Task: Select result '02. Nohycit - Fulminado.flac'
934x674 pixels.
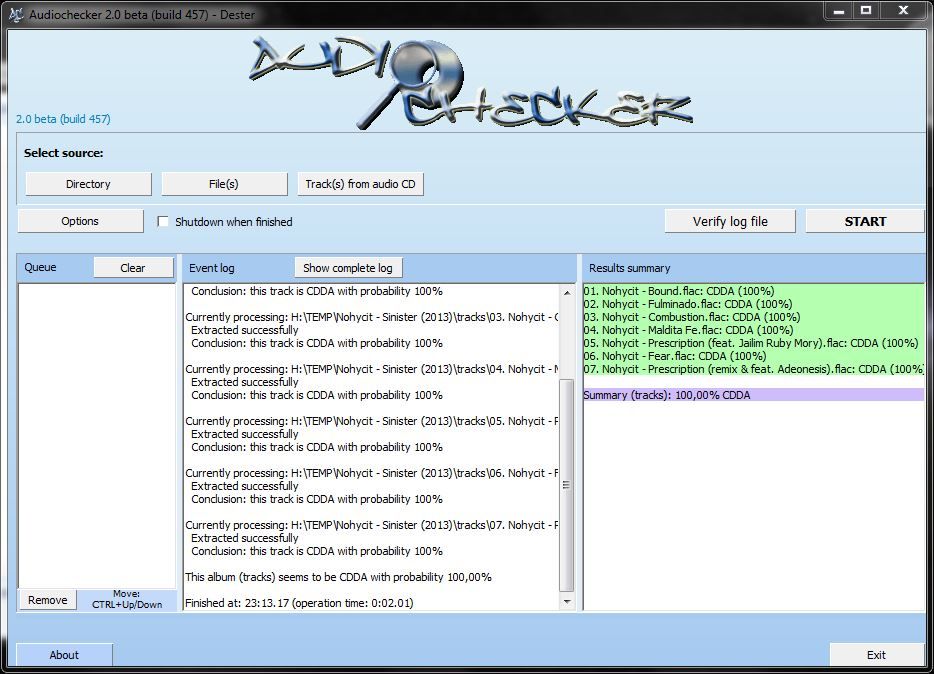Action: click(x=754, y=304)
